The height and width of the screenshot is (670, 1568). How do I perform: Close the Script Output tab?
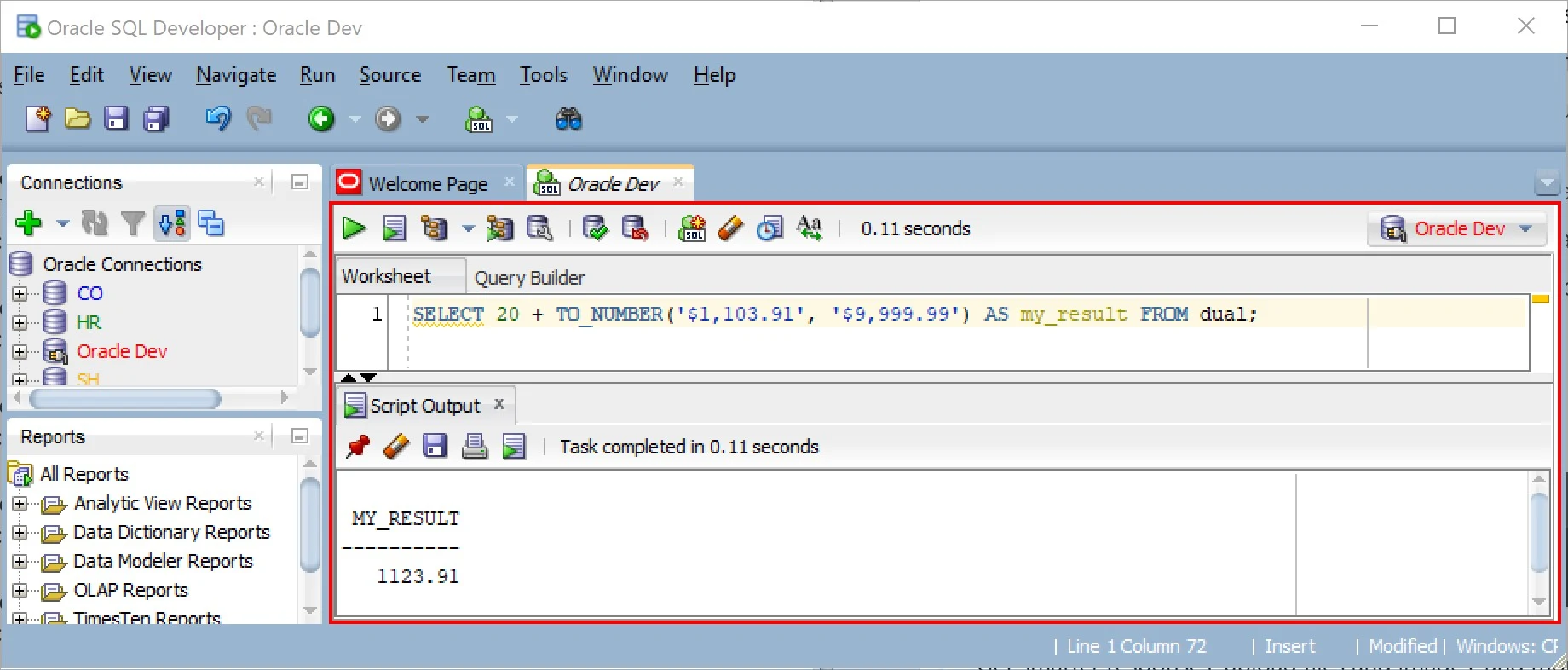(x=499, y=404)
